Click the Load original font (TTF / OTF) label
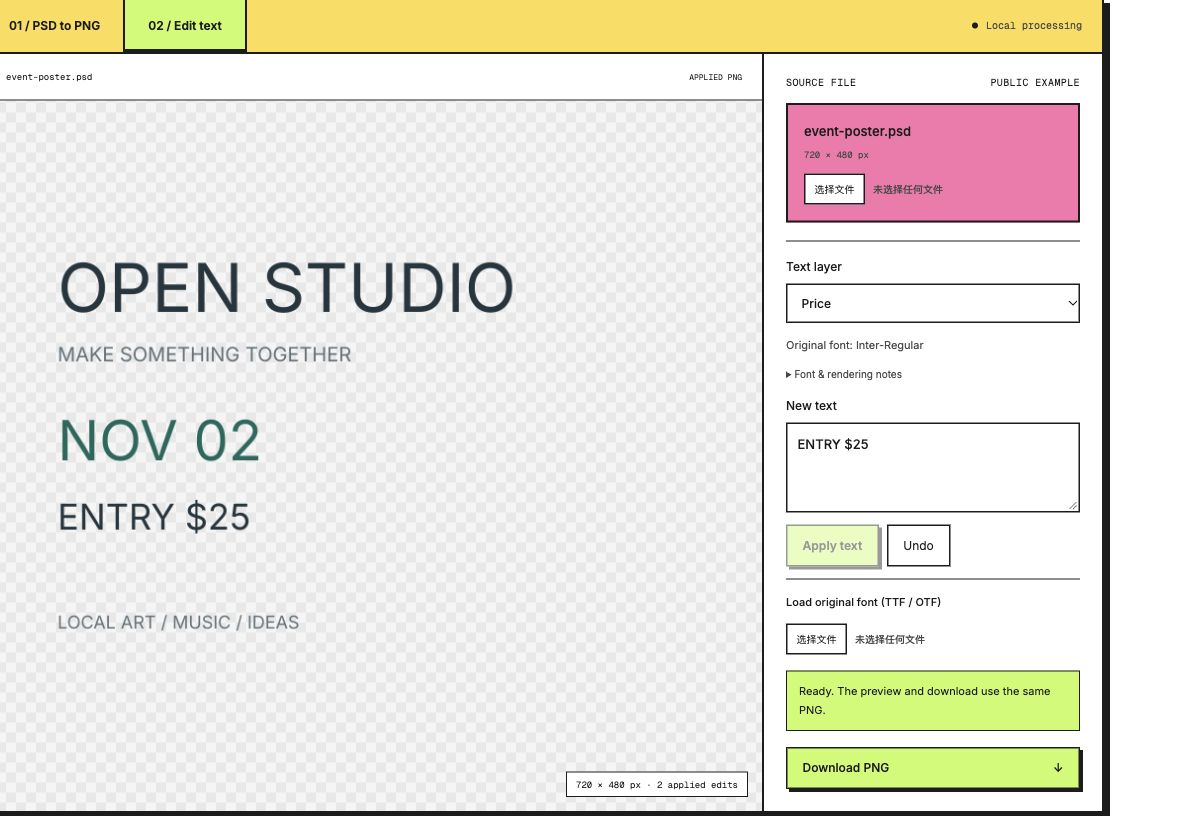The image size is (1184, 816). click(x=863, y=602)
